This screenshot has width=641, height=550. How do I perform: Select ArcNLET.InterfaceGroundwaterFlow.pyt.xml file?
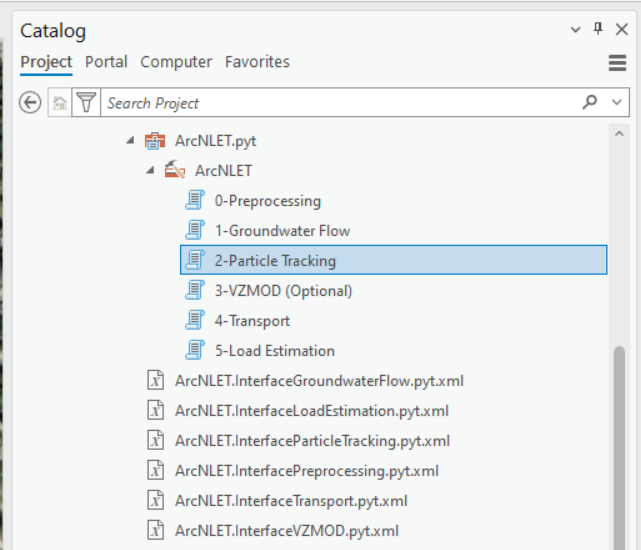pyautogui.click(x=319, y=381)
